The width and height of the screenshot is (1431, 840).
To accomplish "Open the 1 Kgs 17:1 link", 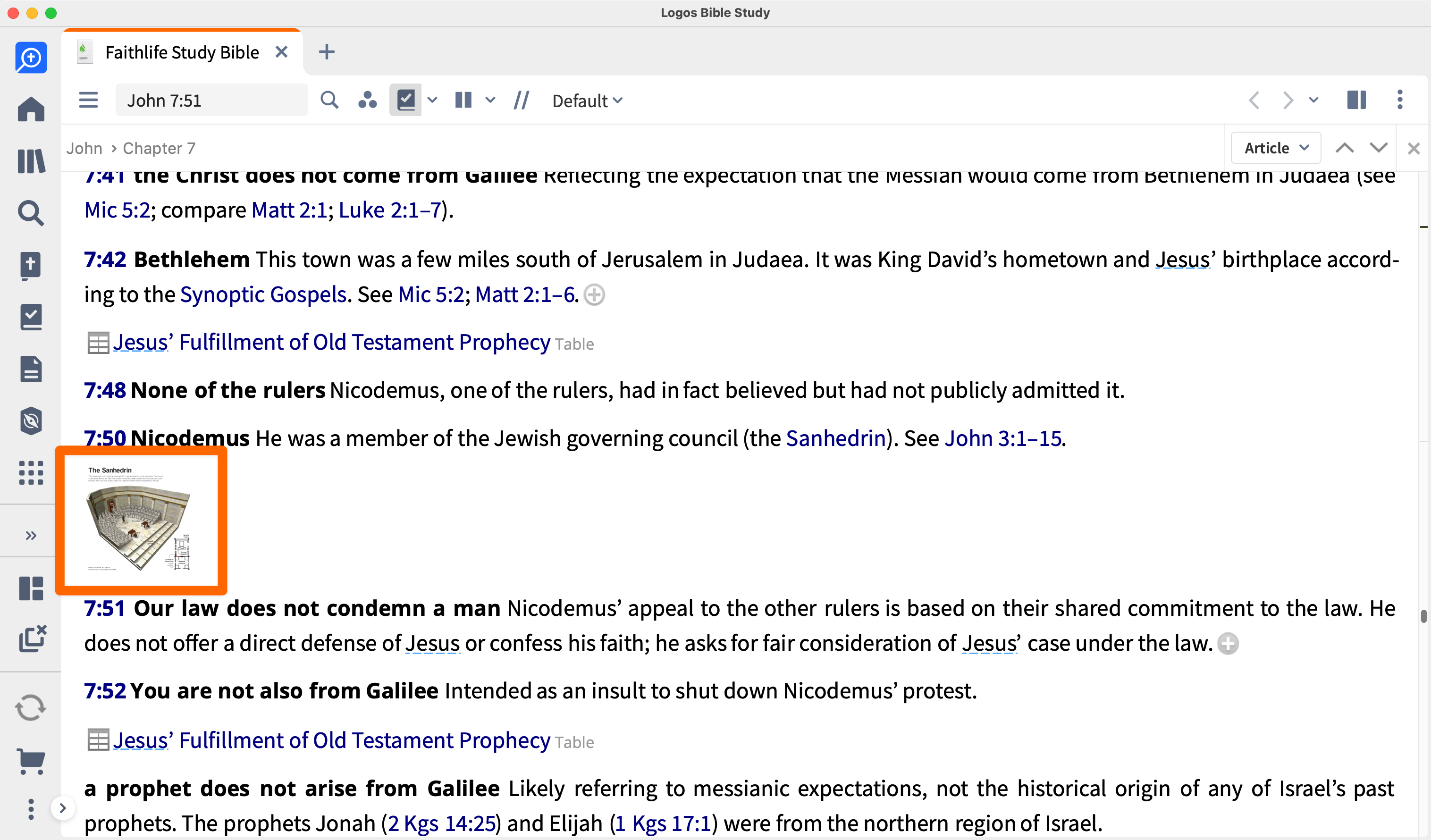I will coord(663,823).
